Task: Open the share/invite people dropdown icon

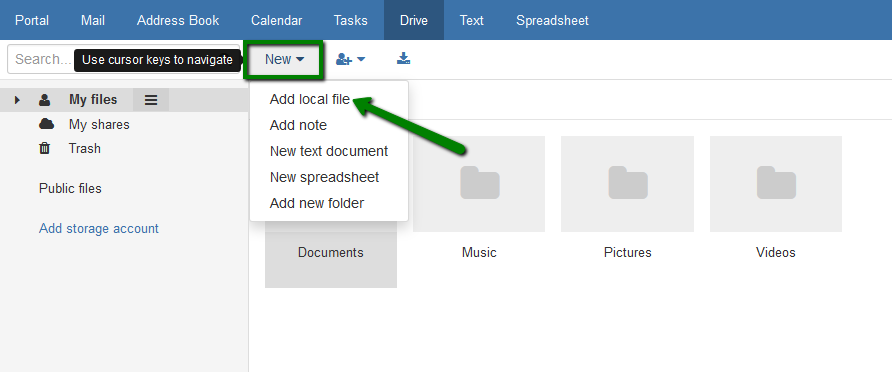Action: pyautogui.click(x=350, y=59)
